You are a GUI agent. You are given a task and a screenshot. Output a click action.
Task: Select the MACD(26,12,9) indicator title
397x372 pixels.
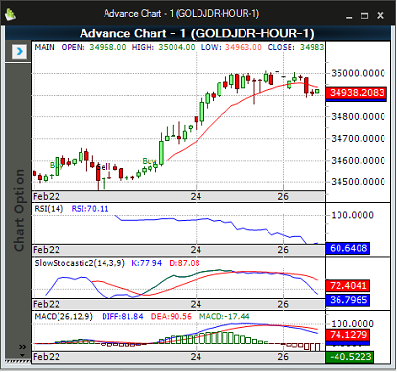[63, 316]
